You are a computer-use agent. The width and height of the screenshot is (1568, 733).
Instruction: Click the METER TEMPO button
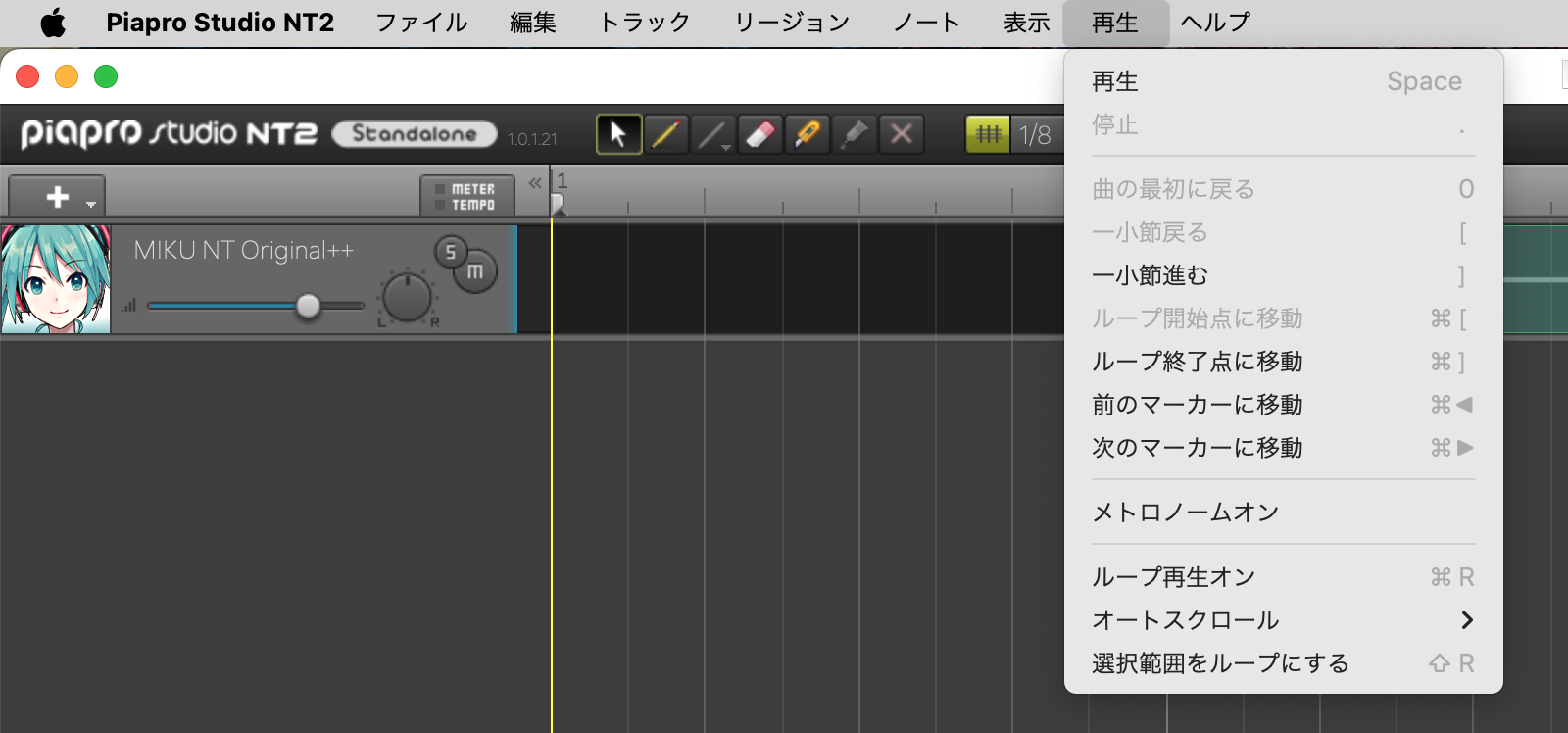[x=467, y=197]
